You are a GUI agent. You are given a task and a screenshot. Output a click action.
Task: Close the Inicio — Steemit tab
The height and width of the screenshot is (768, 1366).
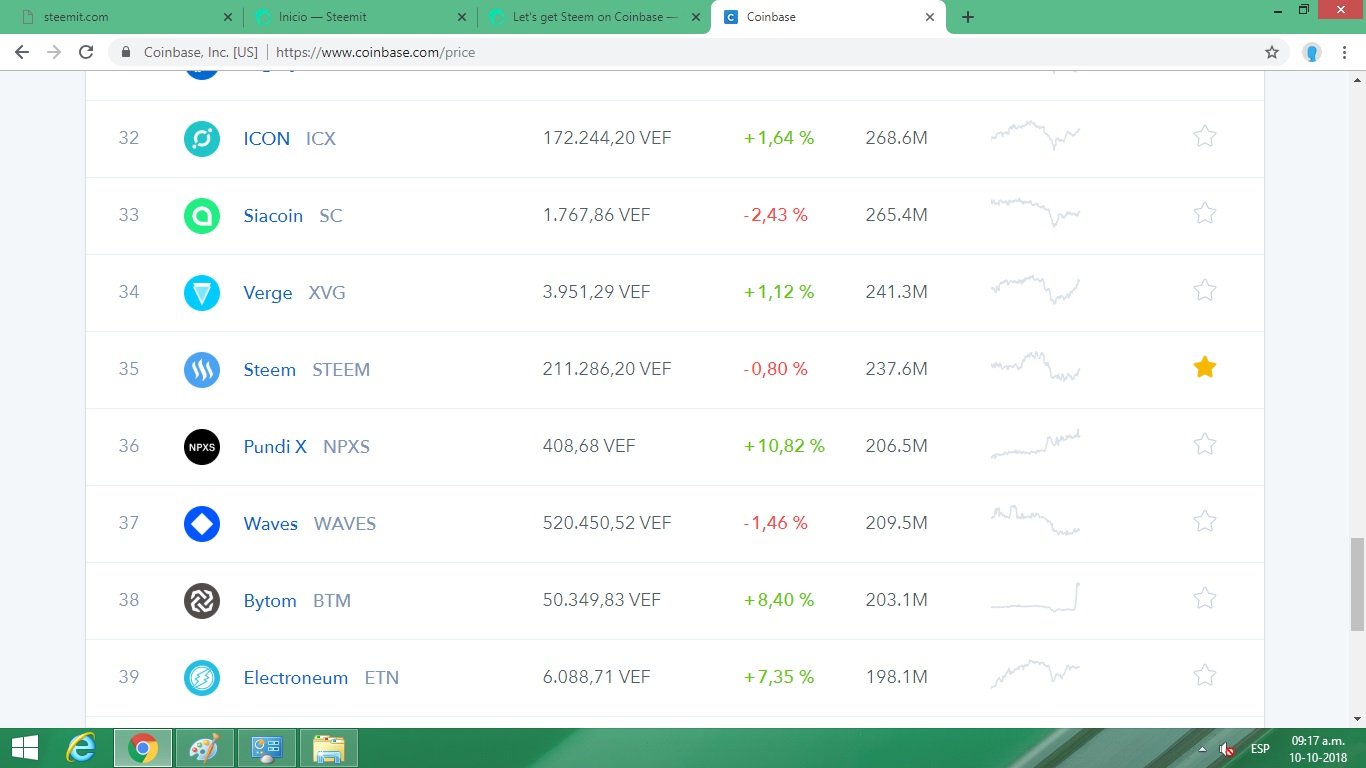click(461, 17)
